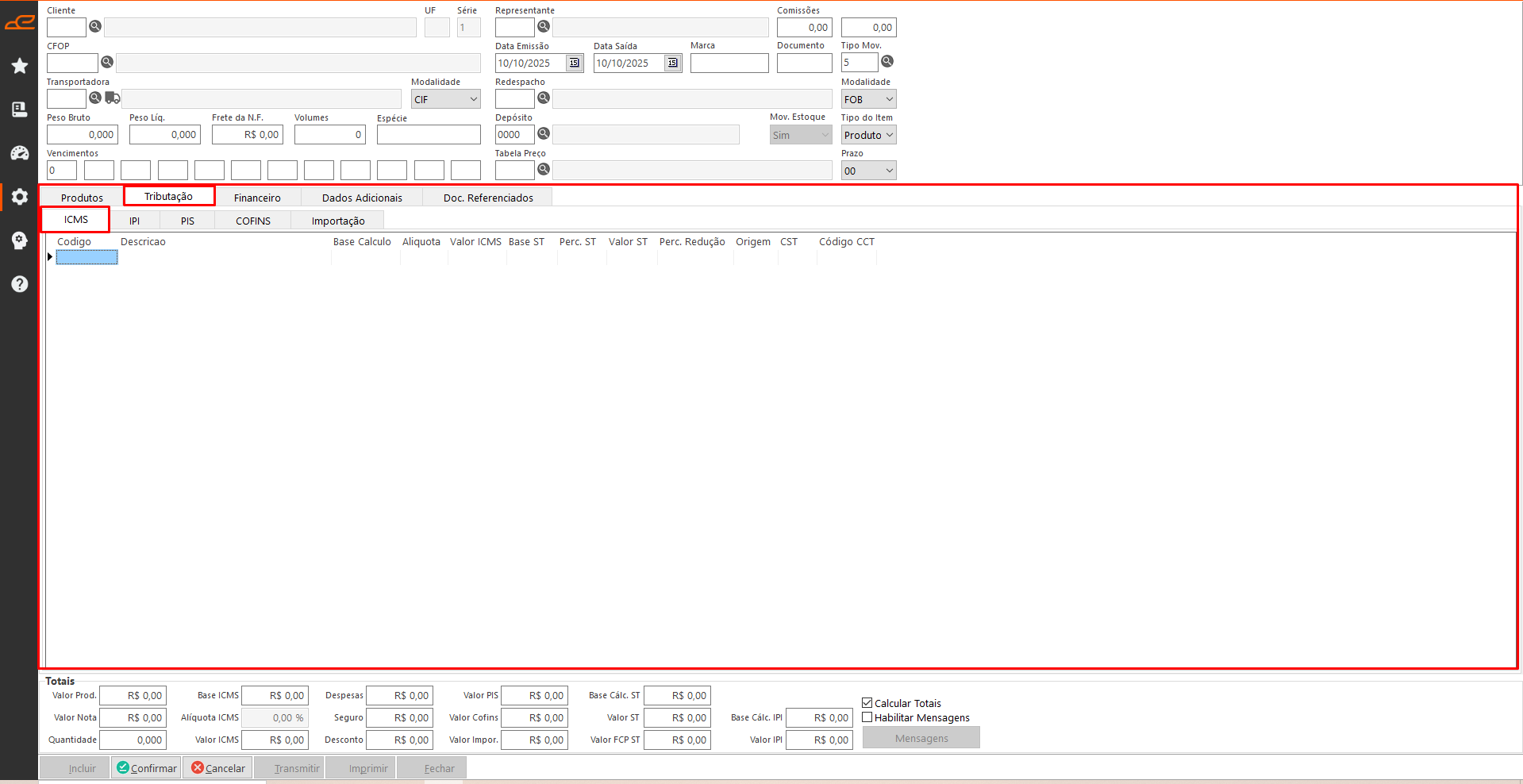Uncheck the Calcular Totais checkbox
This screenshot has height=784, width=1523.
coord(867,703)
